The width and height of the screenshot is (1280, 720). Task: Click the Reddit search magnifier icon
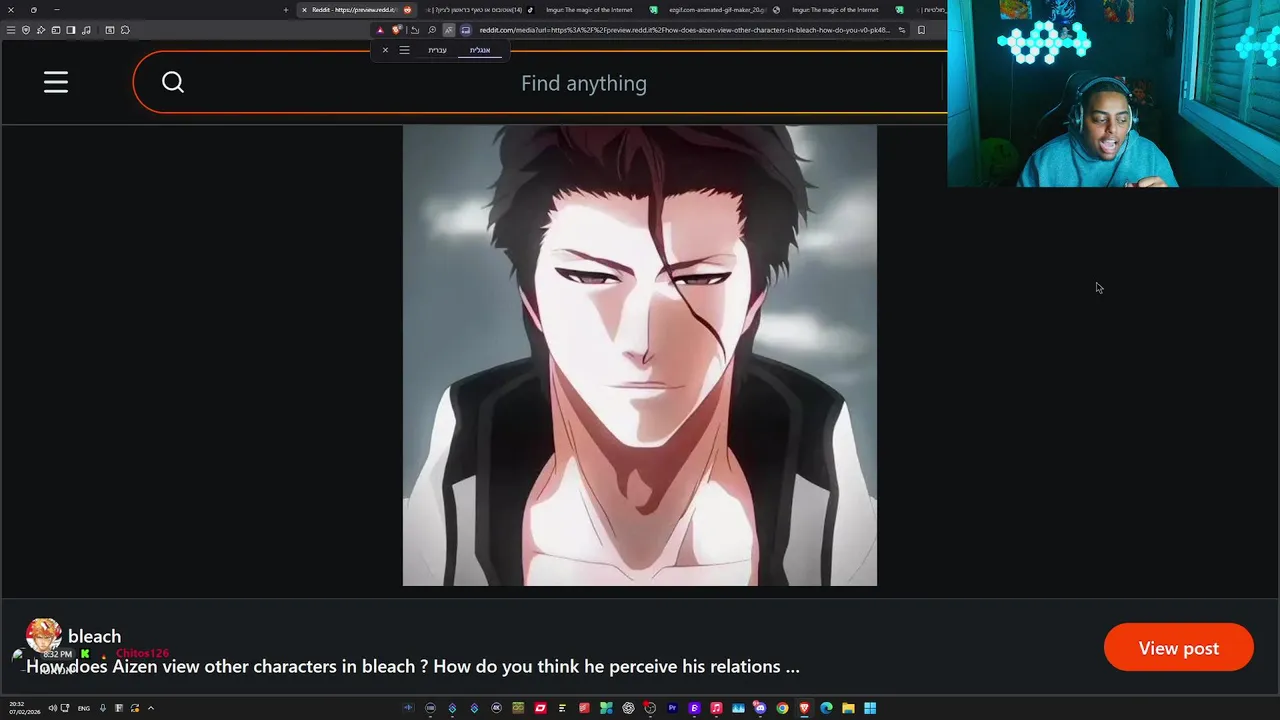point(172,82)
